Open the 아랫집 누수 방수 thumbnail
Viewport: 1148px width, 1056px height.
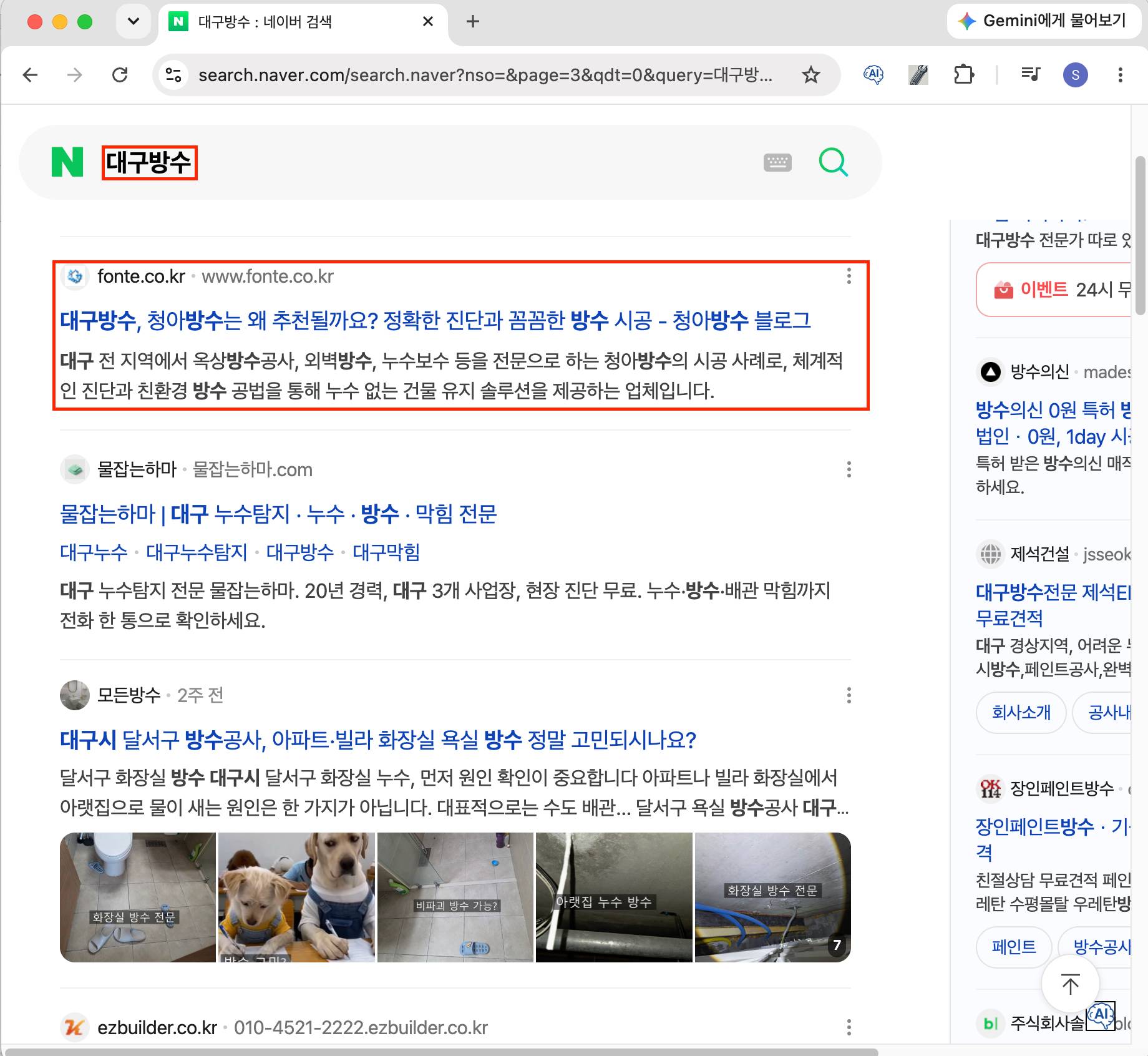click(614, 897)
